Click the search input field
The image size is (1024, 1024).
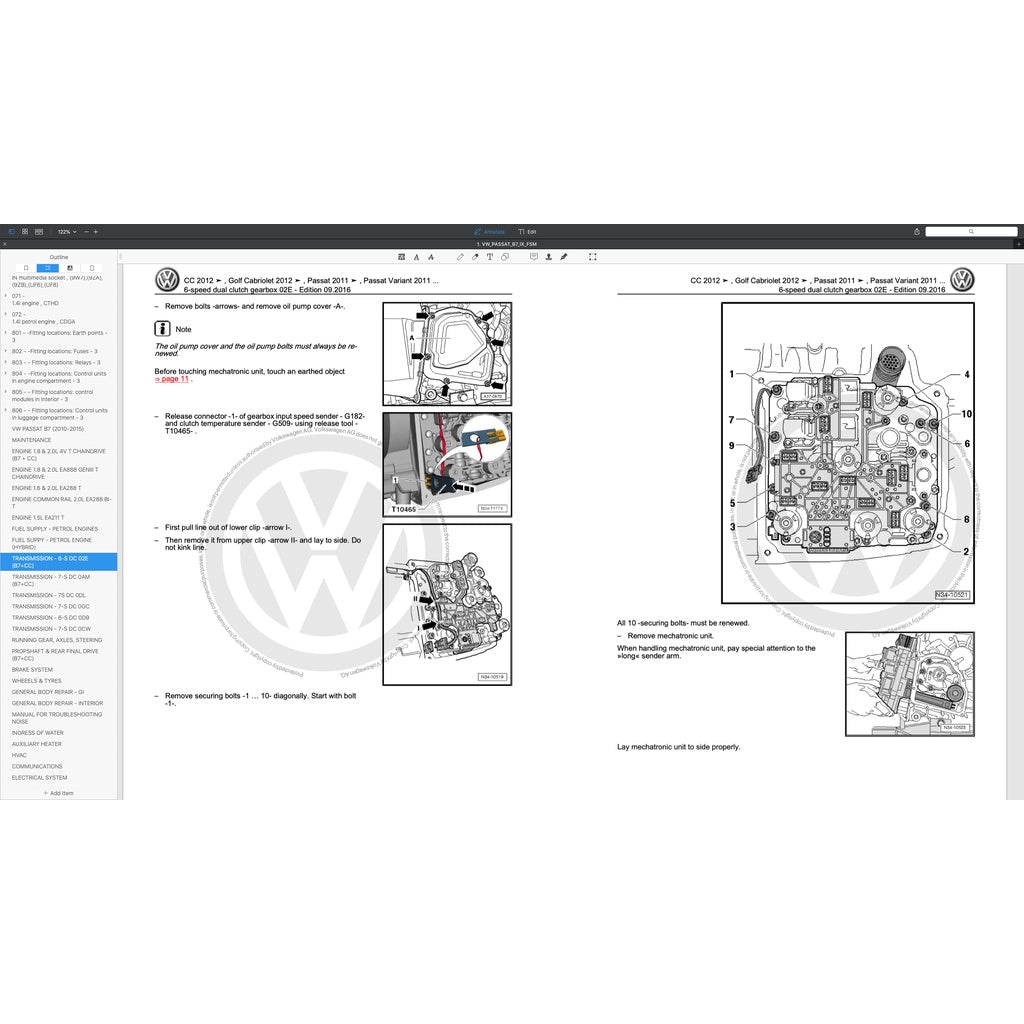[970, 231]
